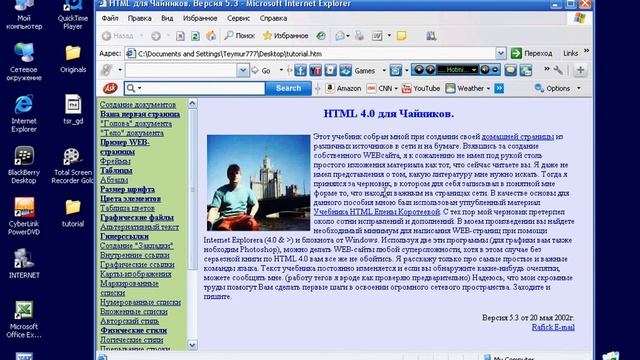The height and width of the screenshot is (360, 640).
Task: Click the Stop page loading icon
Action: (x=180, y=36)
